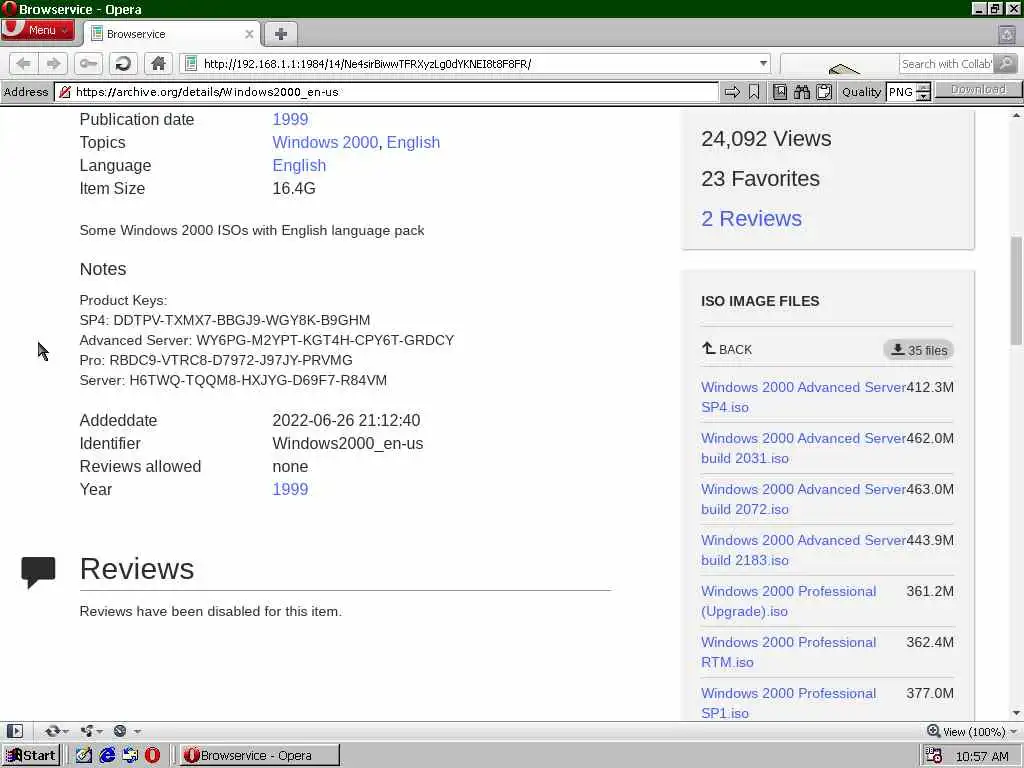Open the Year 1999 link
The height and width of the screenshot is (768, 1024).
tap(290, 489)
